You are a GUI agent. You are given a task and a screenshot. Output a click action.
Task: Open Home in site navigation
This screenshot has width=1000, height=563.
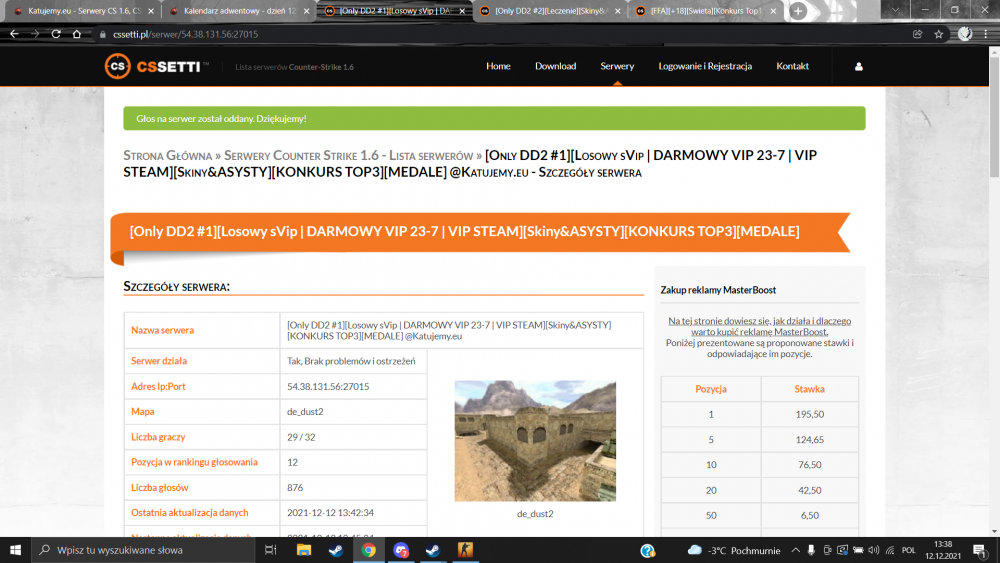[498, 66]
